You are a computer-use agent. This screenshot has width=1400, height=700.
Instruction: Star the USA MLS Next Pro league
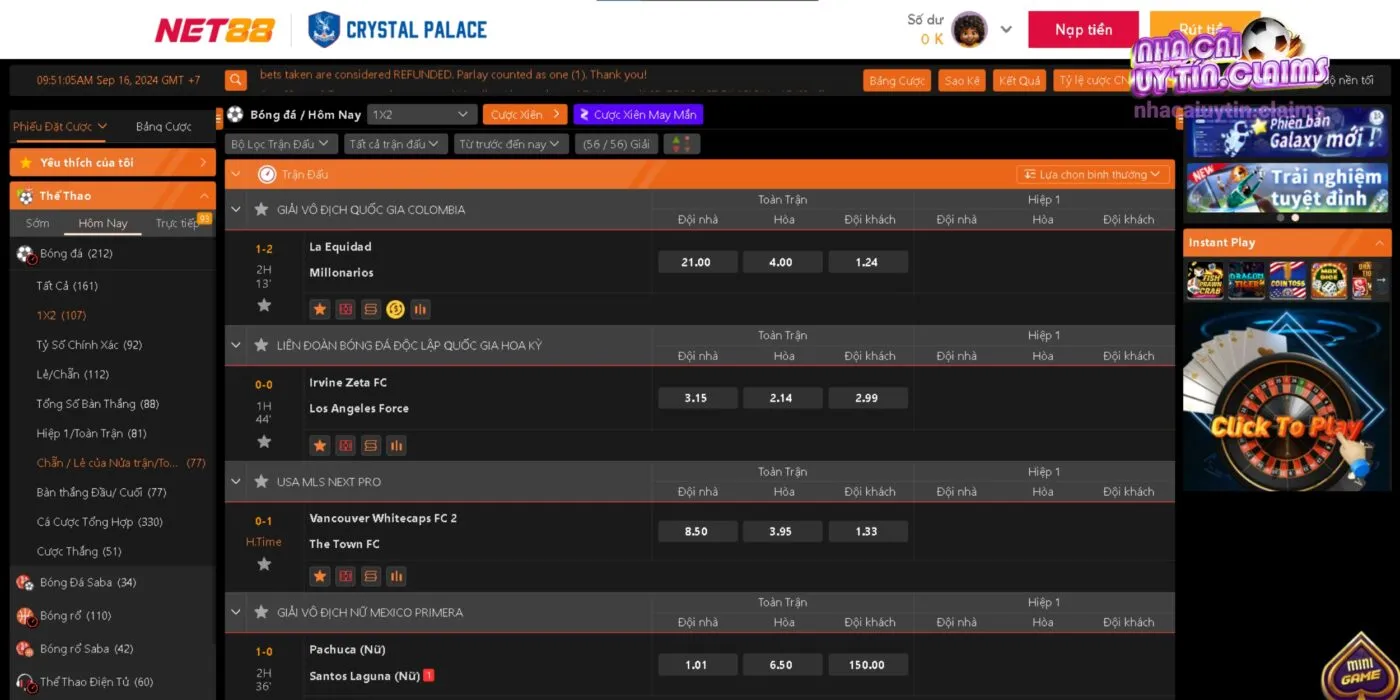261,482
